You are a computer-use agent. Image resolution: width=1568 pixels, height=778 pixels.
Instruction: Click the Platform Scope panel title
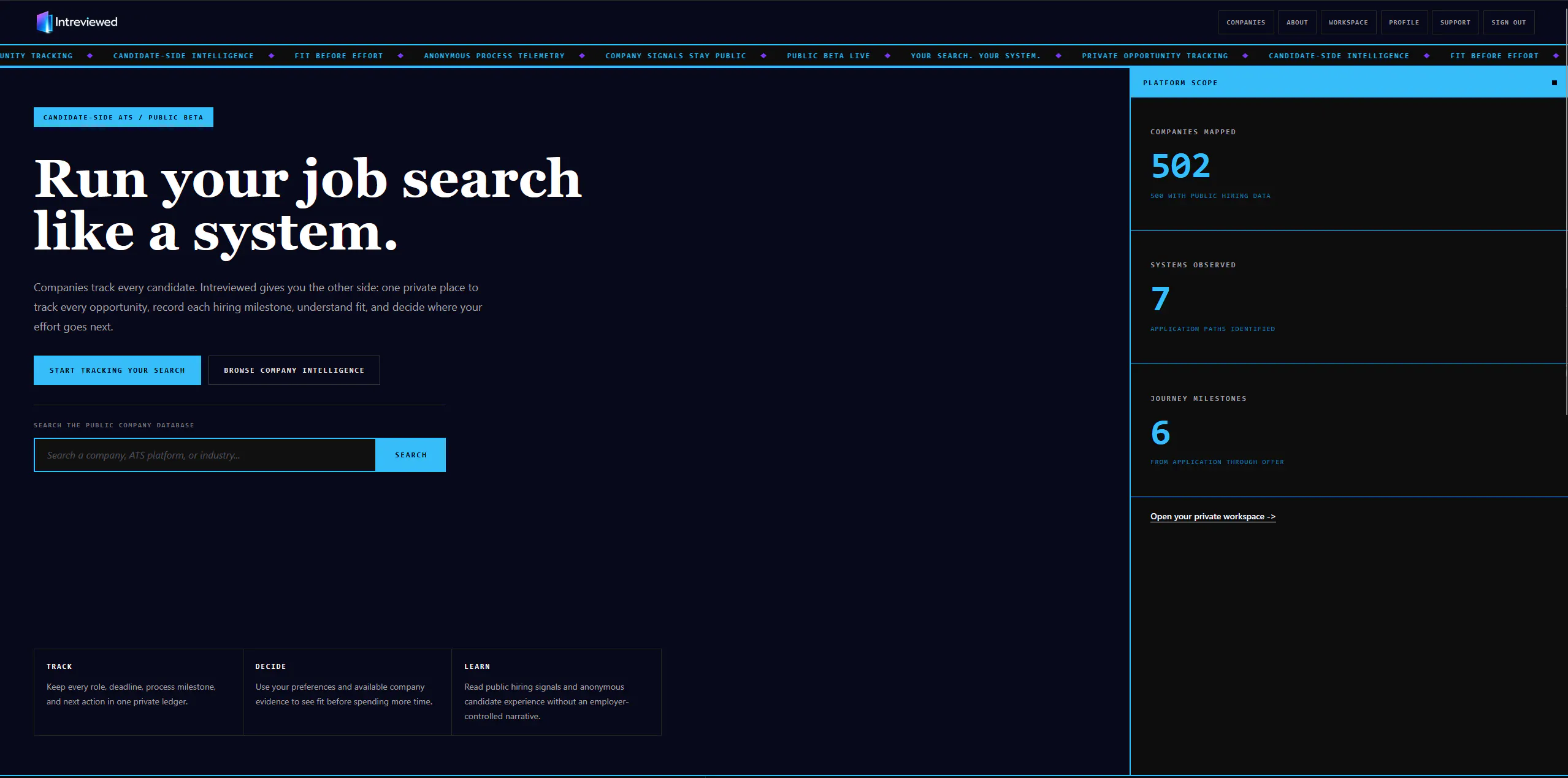[1180, 83]
